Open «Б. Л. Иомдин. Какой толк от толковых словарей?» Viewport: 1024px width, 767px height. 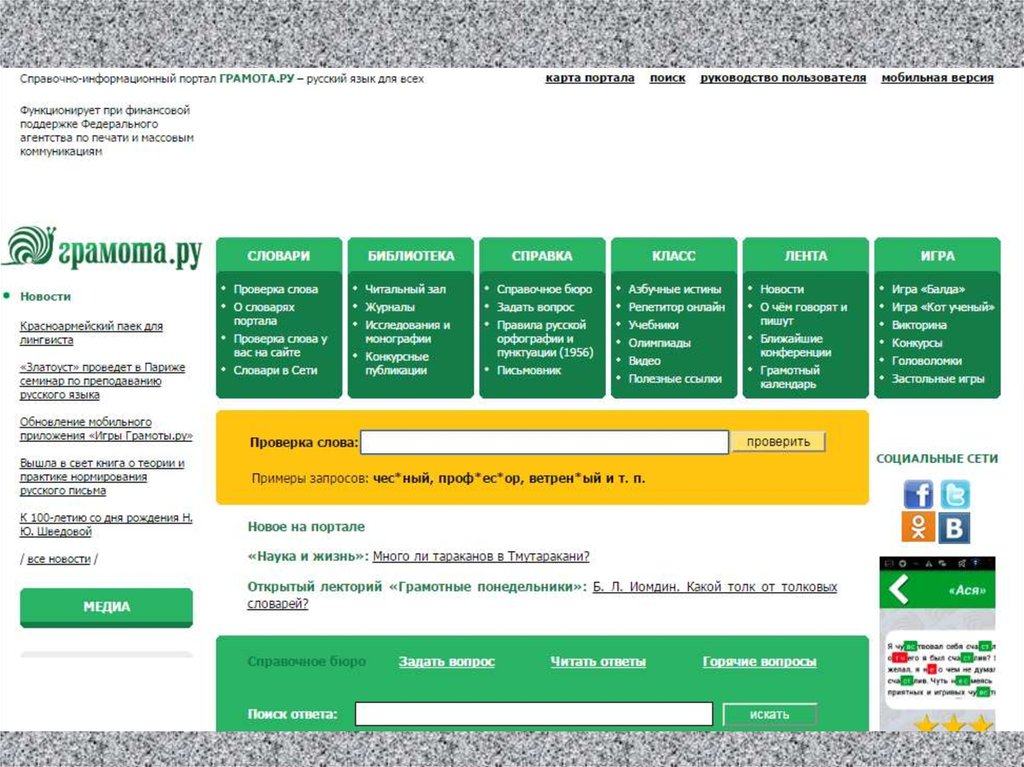pos(542,595)
